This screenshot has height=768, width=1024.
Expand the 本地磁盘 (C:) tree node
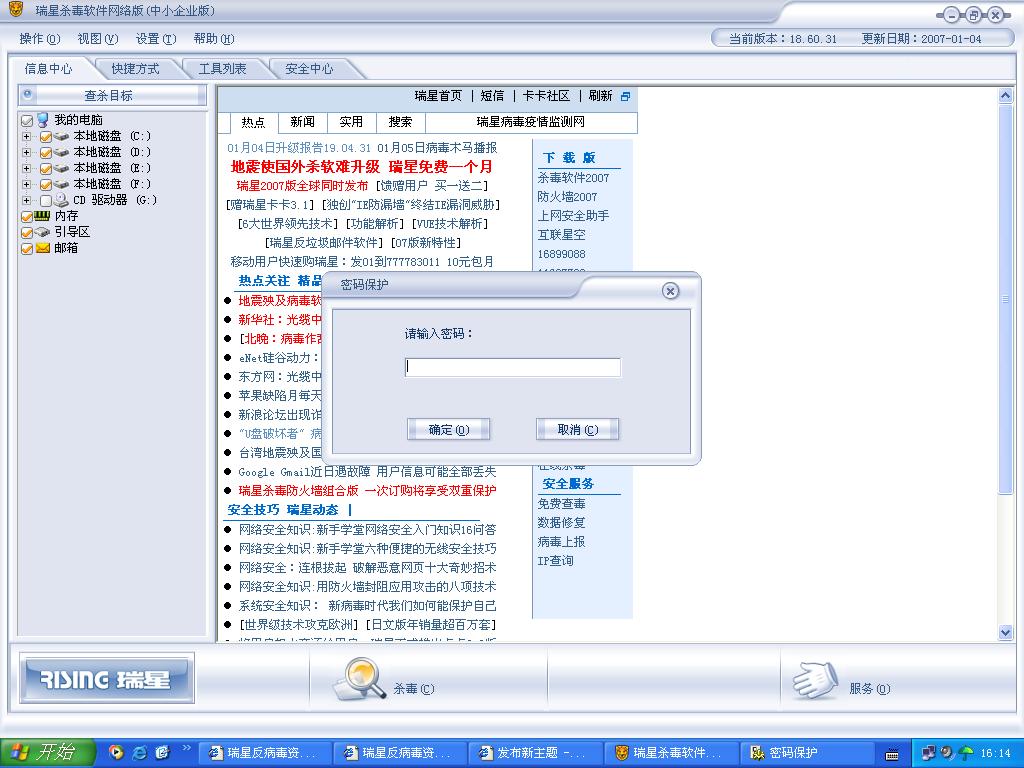point(27,136)
